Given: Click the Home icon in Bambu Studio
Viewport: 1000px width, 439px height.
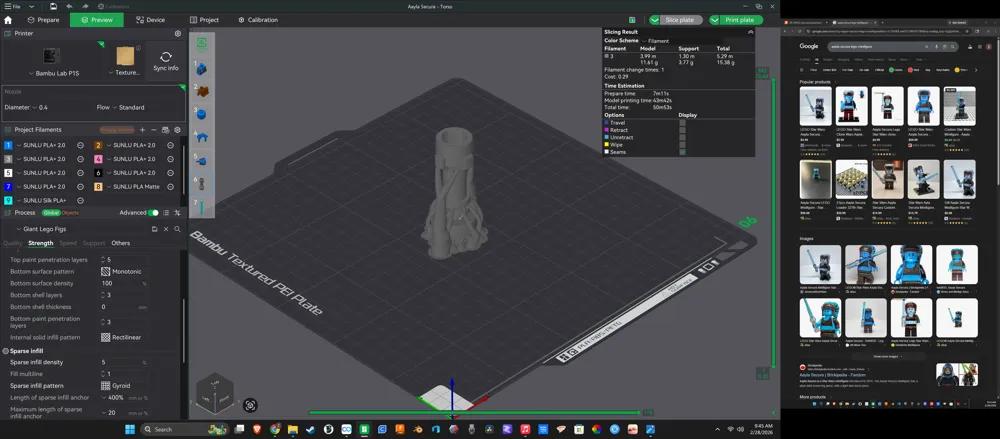Looking at the screenshot, I should tap(8, 20).
